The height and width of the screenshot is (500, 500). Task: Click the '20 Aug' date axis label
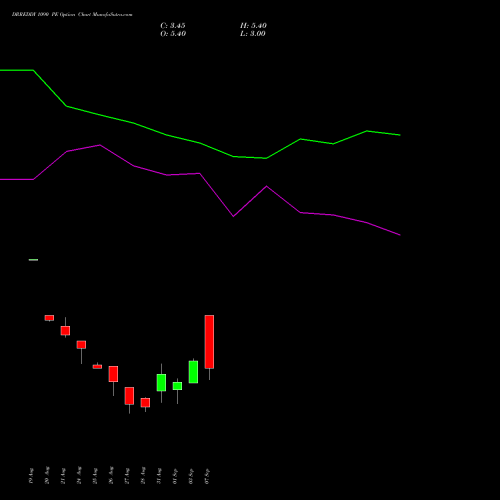coord(47,475)
